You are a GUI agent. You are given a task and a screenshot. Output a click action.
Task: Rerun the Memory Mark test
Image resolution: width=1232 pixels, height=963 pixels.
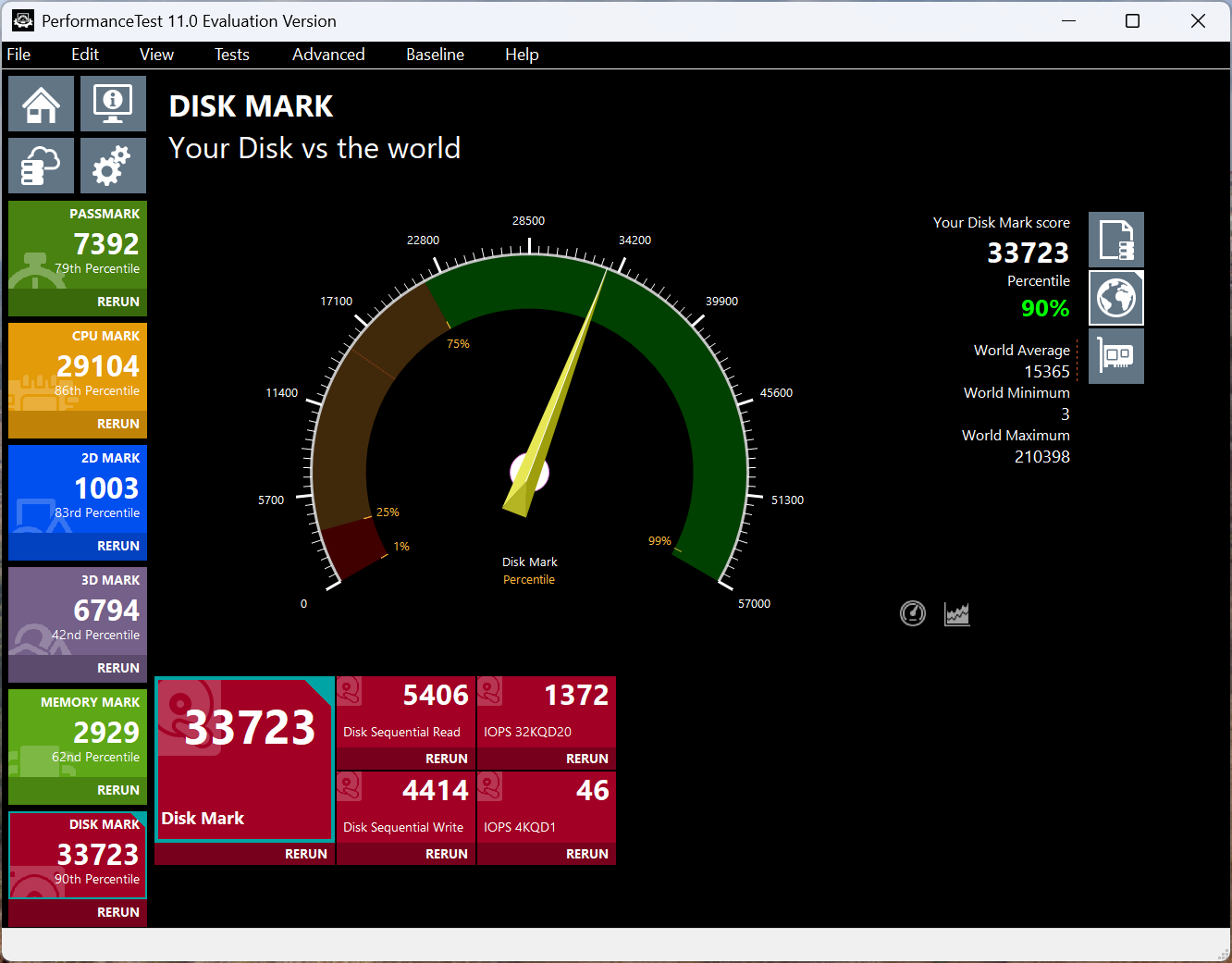[118, 790]
